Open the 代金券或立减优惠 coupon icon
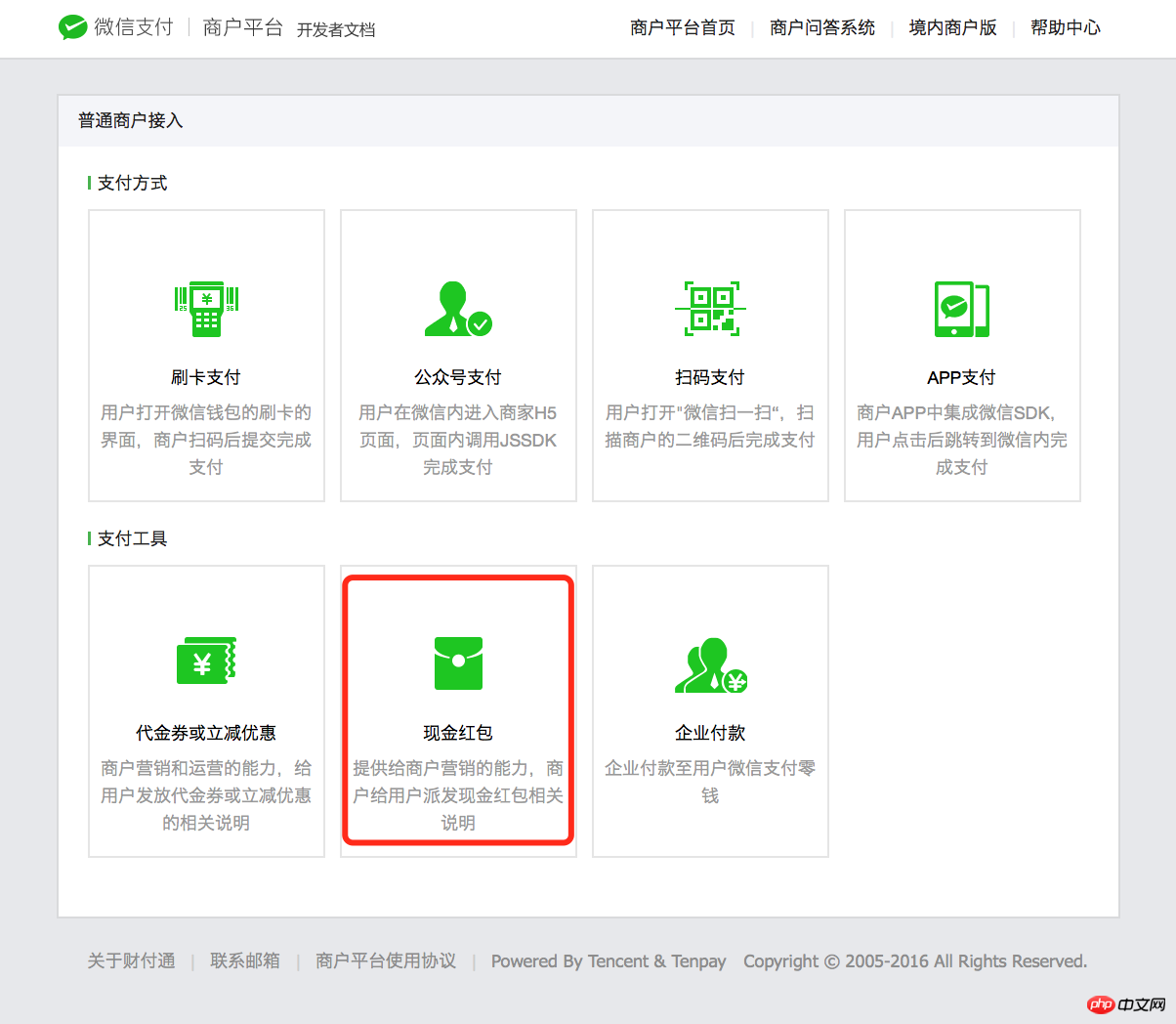The width and height of the screenshot is (1176, 1024). coord(206,661)
